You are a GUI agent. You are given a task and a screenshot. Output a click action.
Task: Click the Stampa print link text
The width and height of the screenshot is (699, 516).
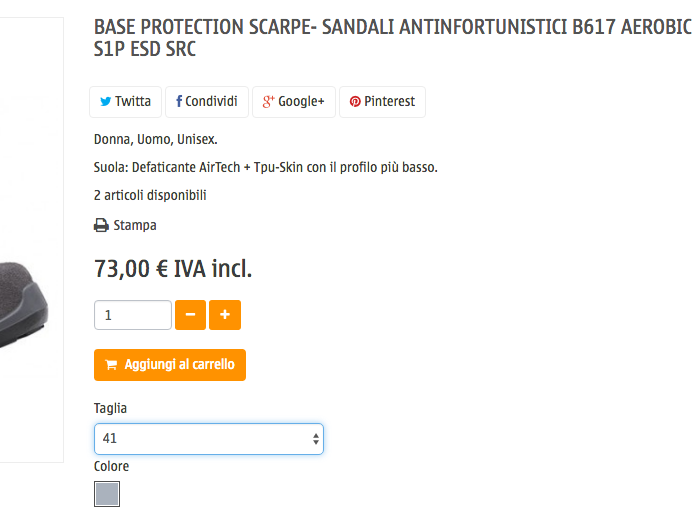[135, 225]
